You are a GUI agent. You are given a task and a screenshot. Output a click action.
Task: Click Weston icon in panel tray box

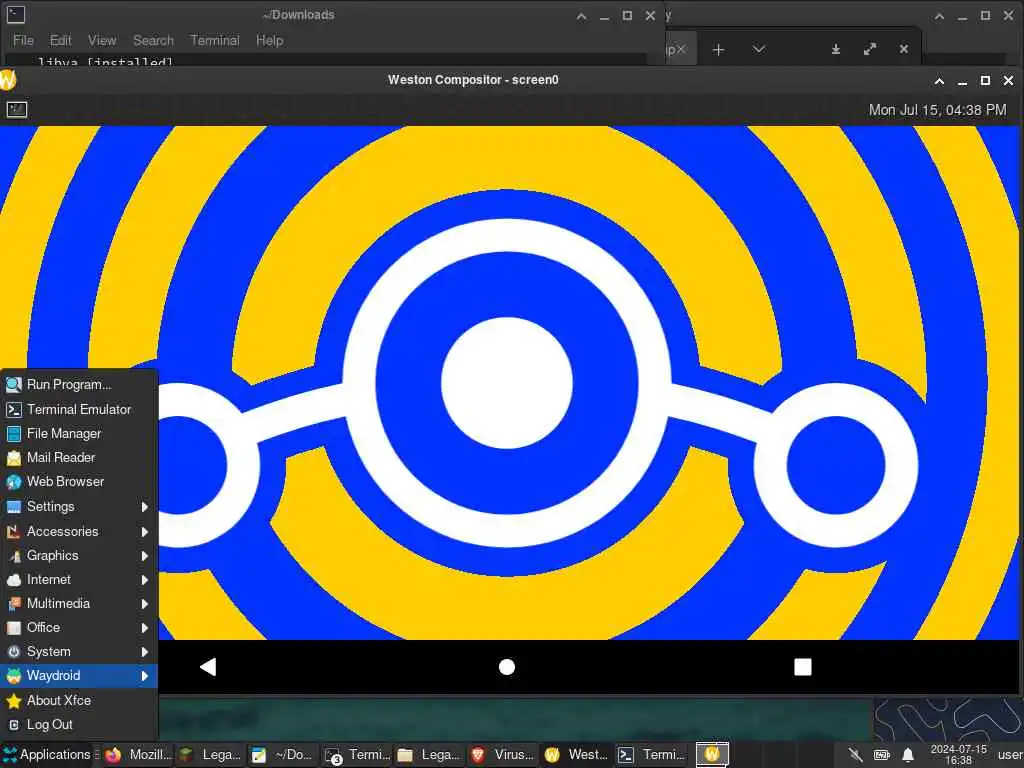[x=712, y=754]
